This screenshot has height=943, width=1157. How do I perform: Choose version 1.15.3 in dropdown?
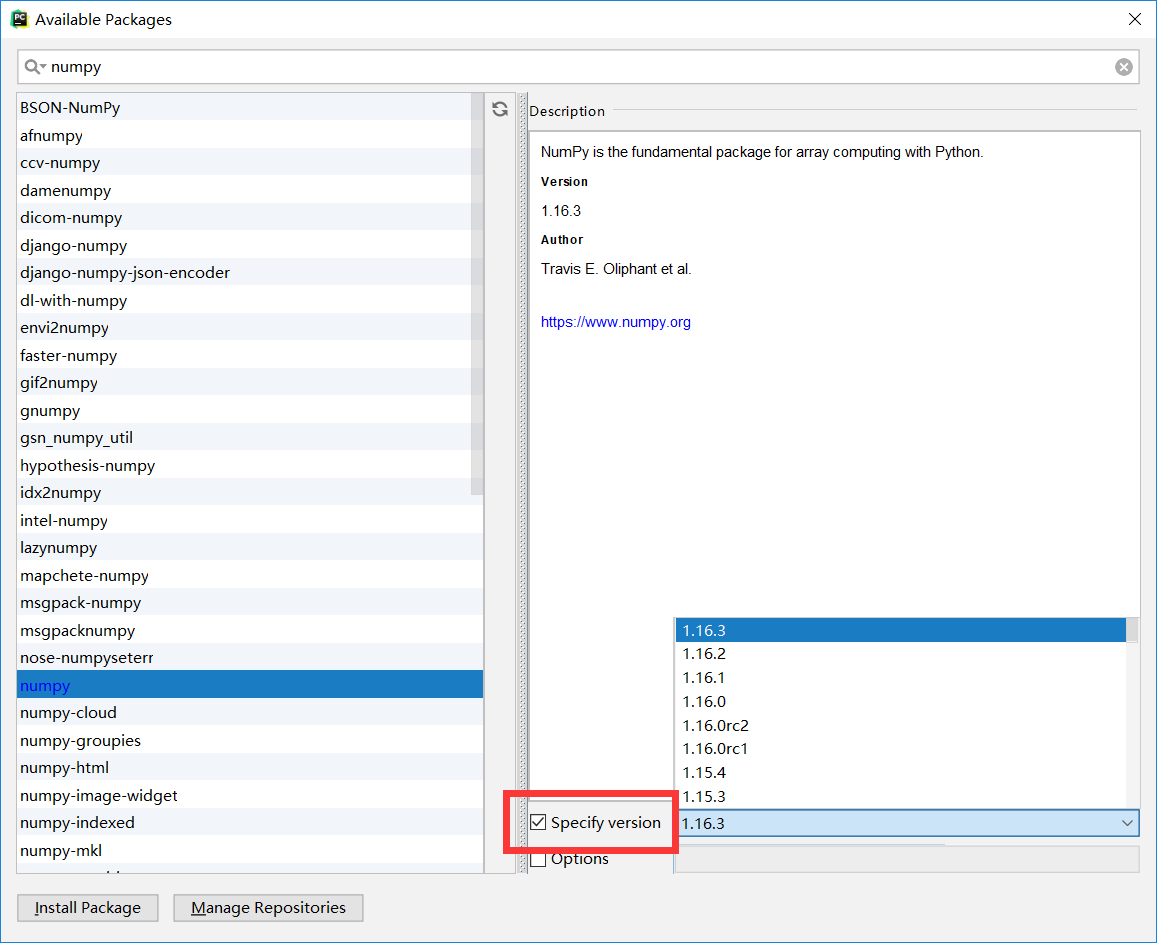900,796
